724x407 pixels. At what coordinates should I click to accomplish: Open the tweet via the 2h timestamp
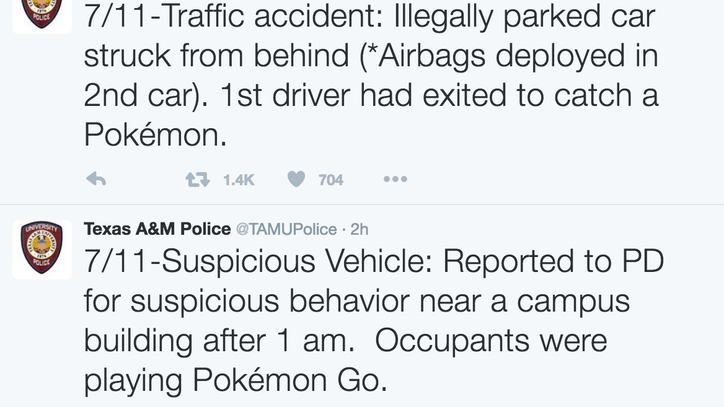pyautogui.click(x=359, y=229)
